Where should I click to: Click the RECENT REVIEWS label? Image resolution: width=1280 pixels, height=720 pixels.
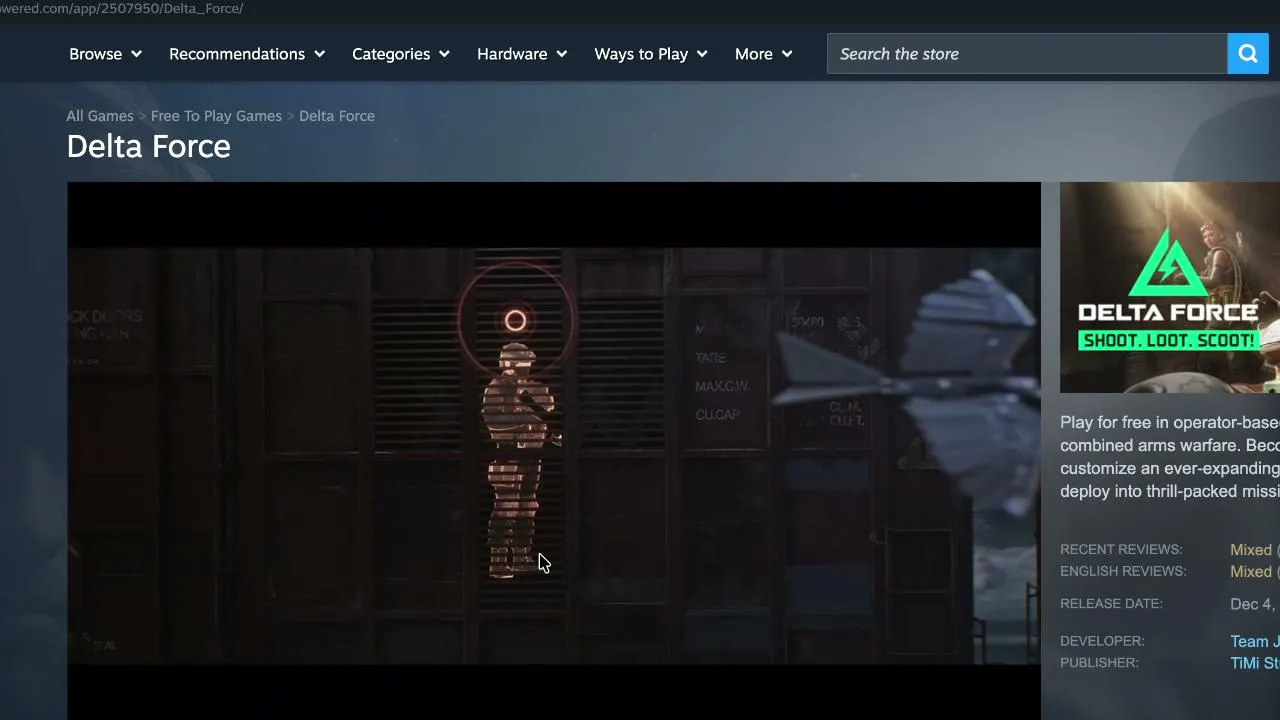click(x=1121, y=550)
